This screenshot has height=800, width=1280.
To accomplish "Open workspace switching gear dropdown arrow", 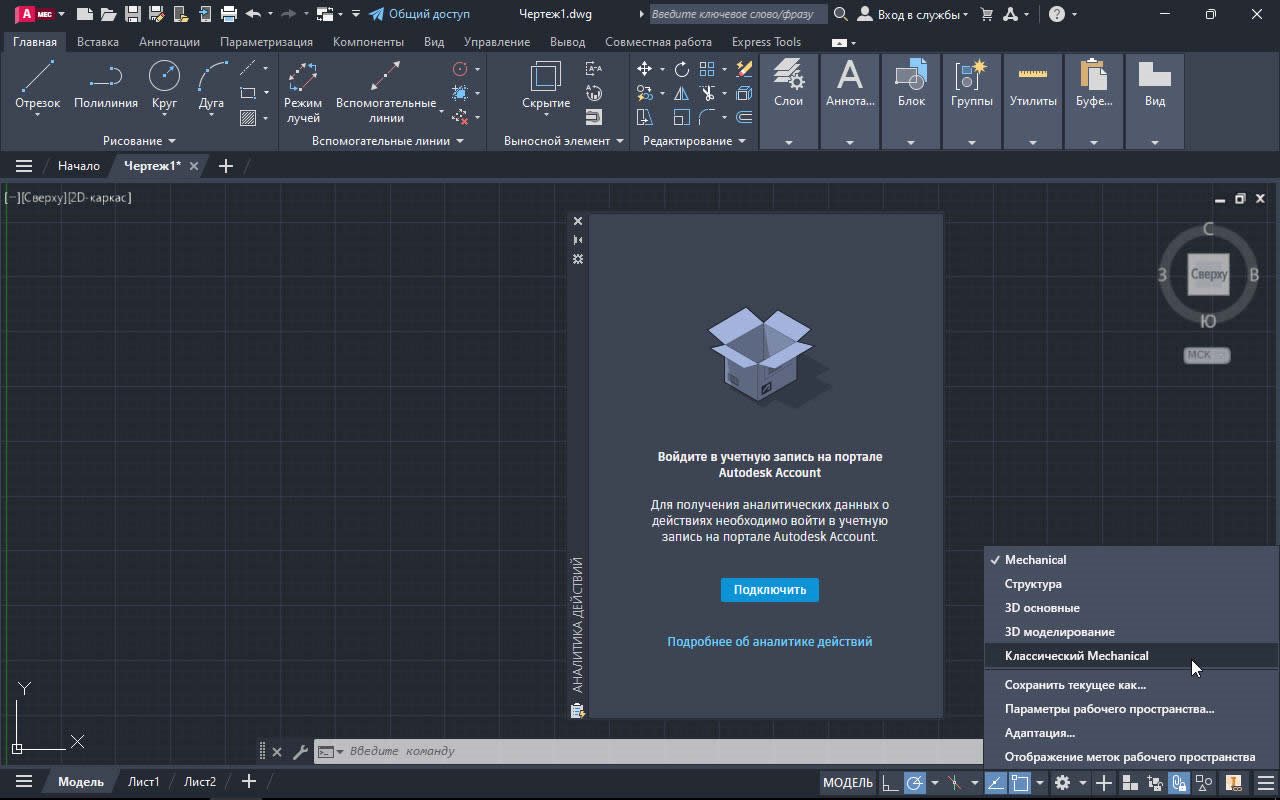I will pyautogui.click(x=1082, y=783).
